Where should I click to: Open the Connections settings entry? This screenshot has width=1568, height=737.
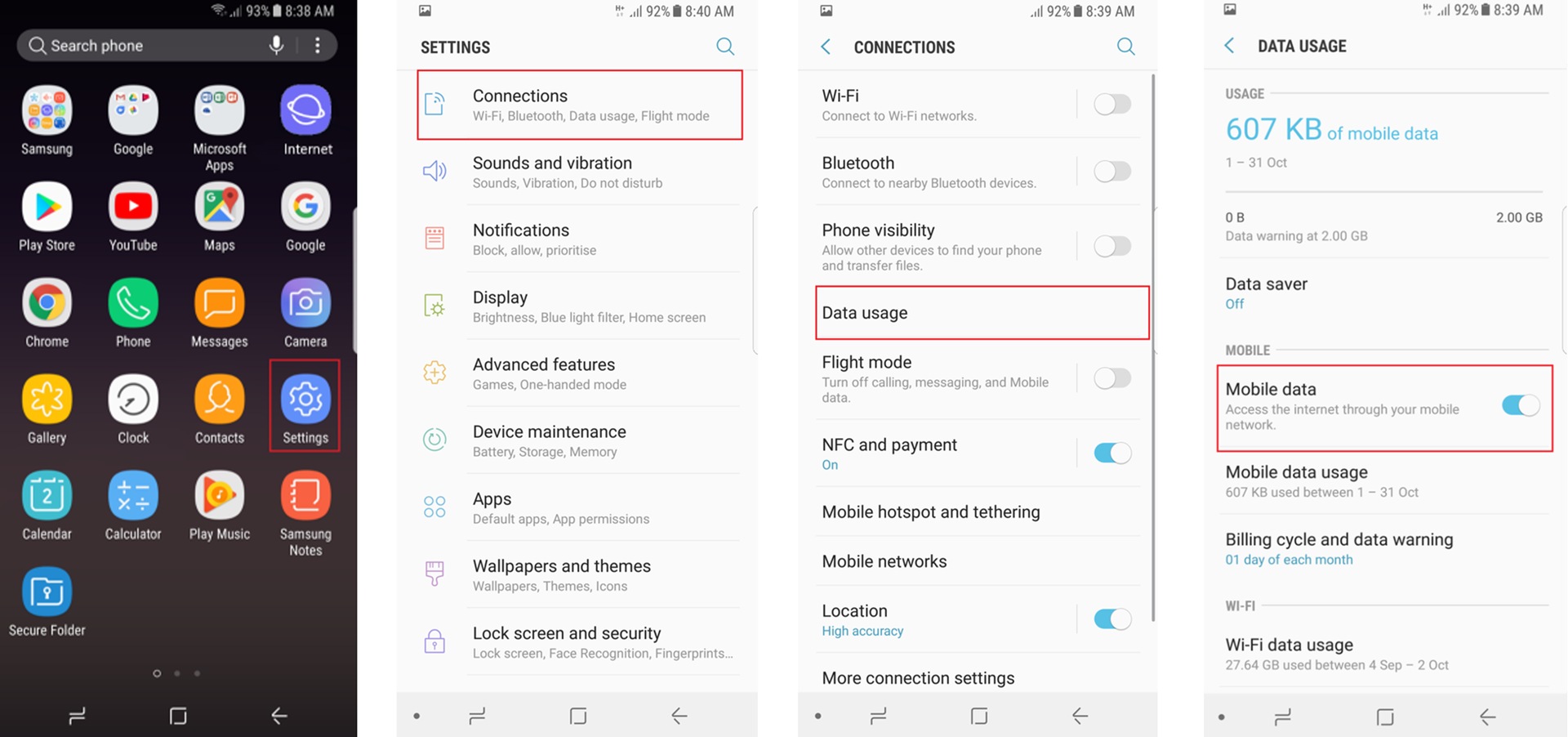pyautogui.click(x=579, y=105)
